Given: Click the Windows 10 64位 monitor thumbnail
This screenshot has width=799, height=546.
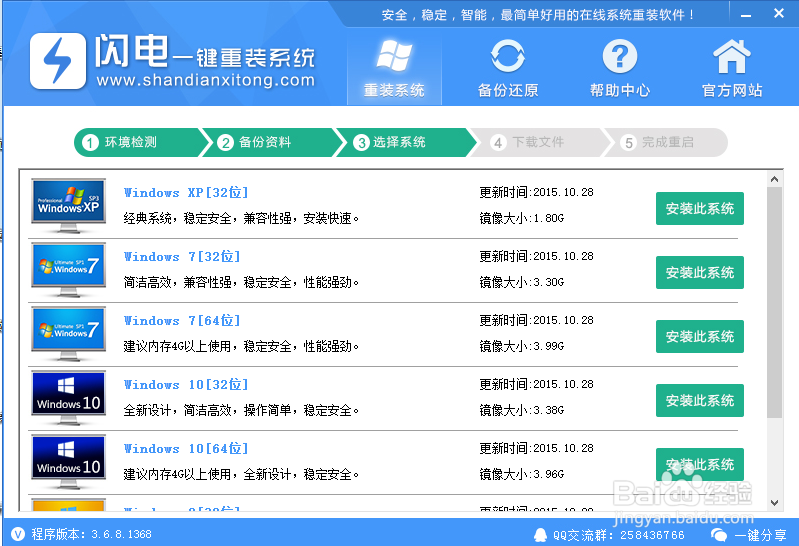Looking at the screenshot, I should click(68, 461).
